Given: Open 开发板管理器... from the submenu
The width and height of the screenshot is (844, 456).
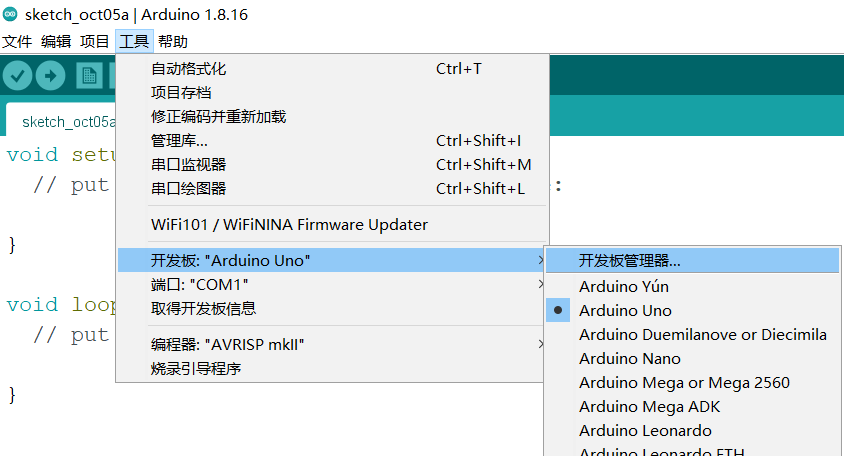Looking at the screenshot, I should [629, 260].
